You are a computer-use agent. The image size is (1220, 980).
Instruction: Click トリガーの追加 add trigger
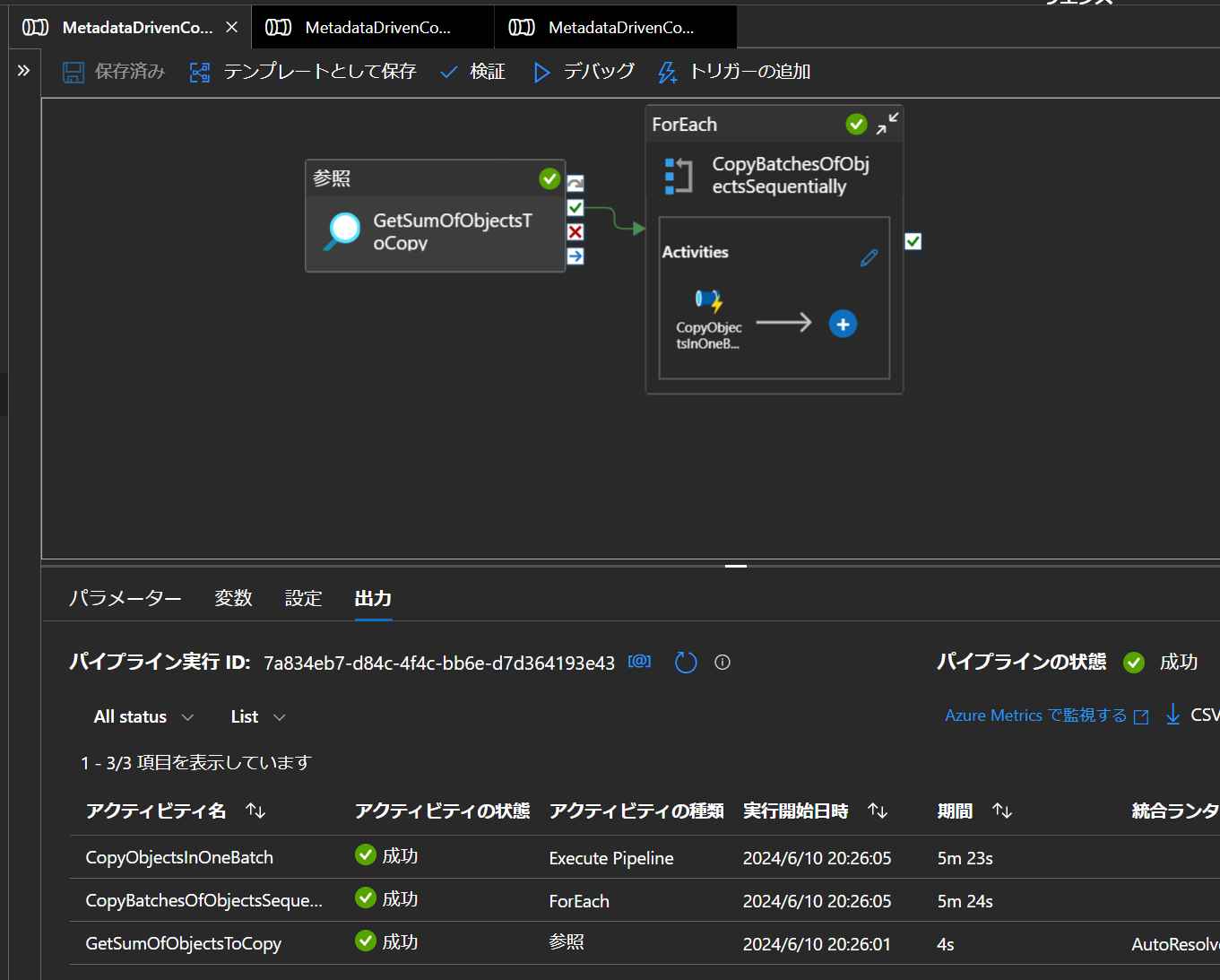coord(734,72)
